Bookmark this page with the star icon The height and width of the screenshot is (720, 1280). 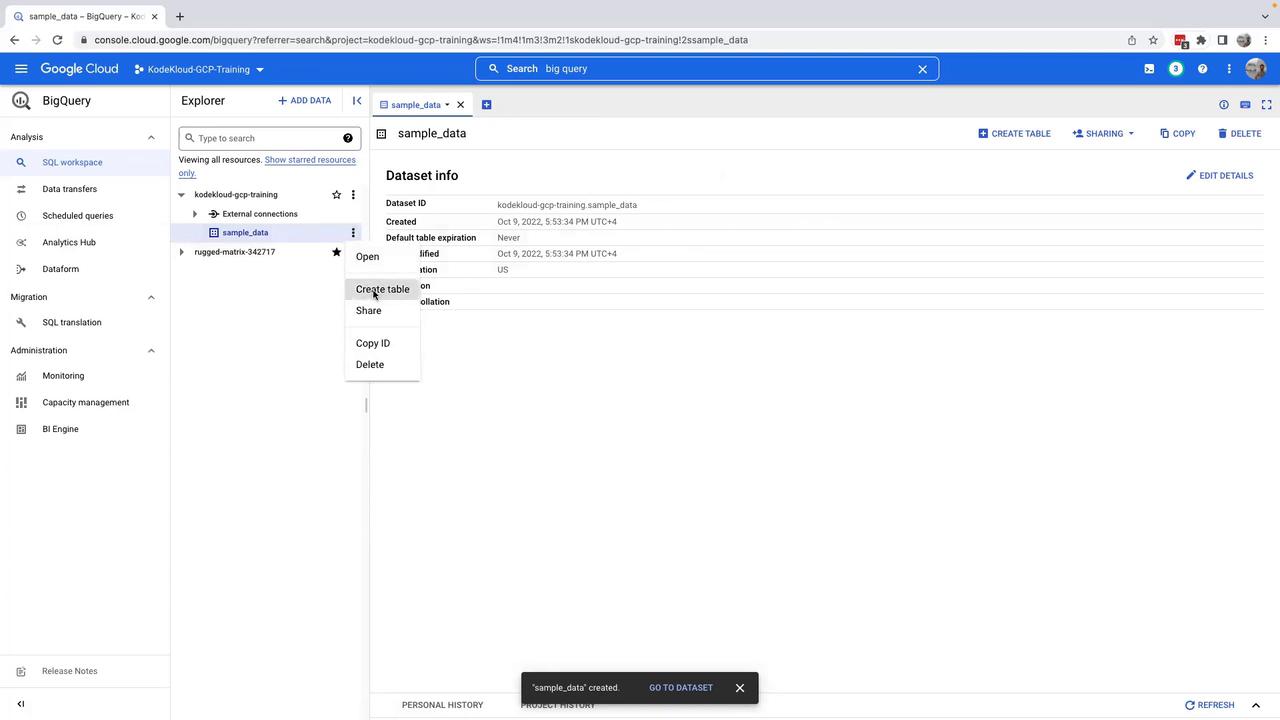pos(1153,40)
